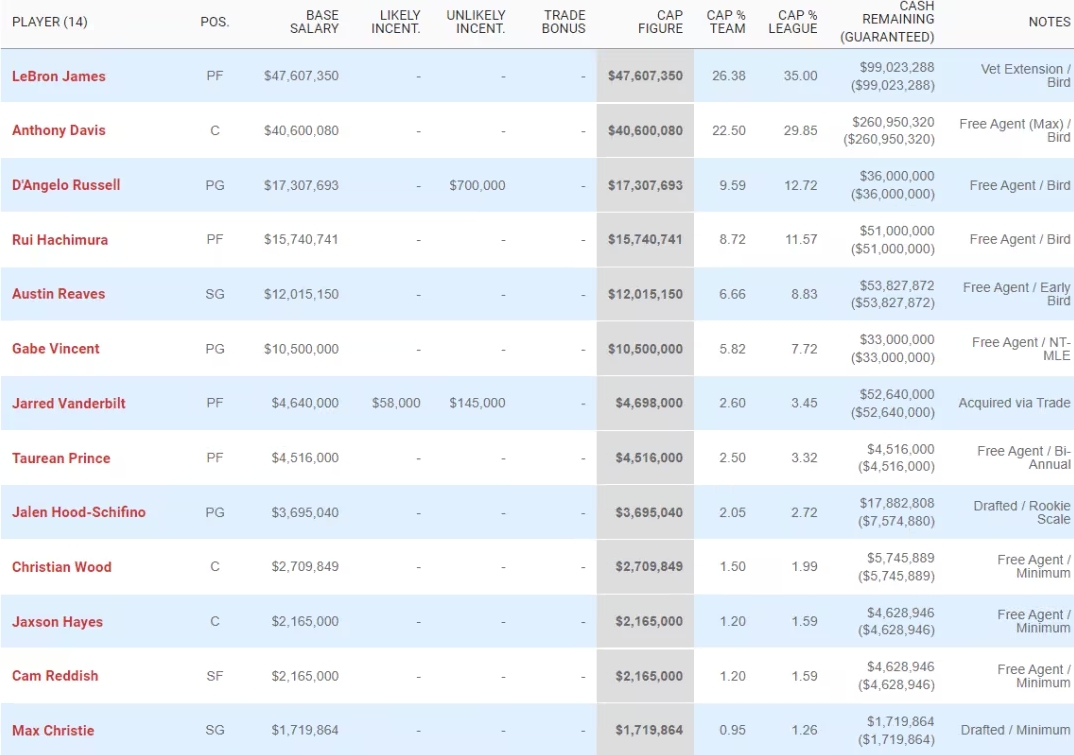Select Austin Reaves base salary $12,015,150
This screenshot has height=755, width=1074.
point(301,294)
